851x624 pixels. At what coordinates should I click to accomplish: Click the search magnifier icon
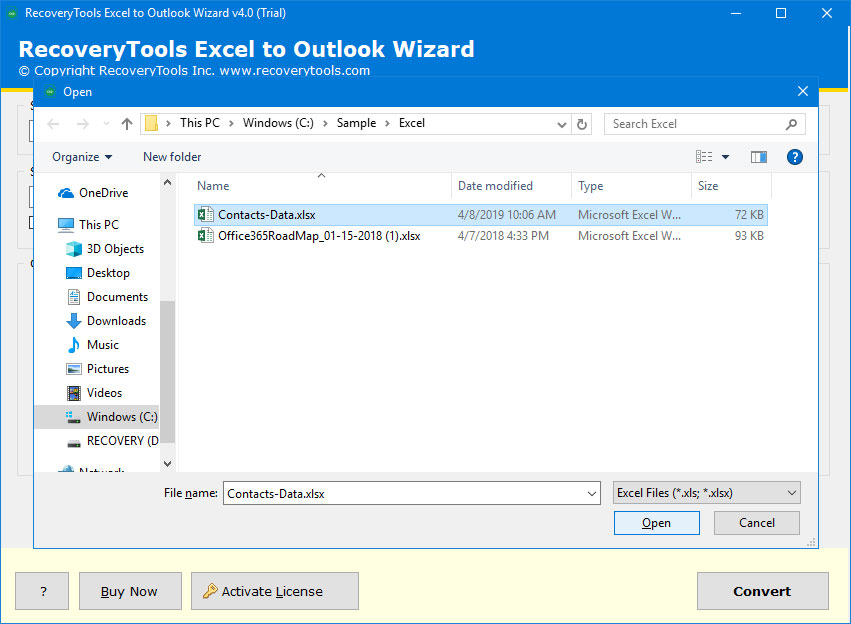791,124
